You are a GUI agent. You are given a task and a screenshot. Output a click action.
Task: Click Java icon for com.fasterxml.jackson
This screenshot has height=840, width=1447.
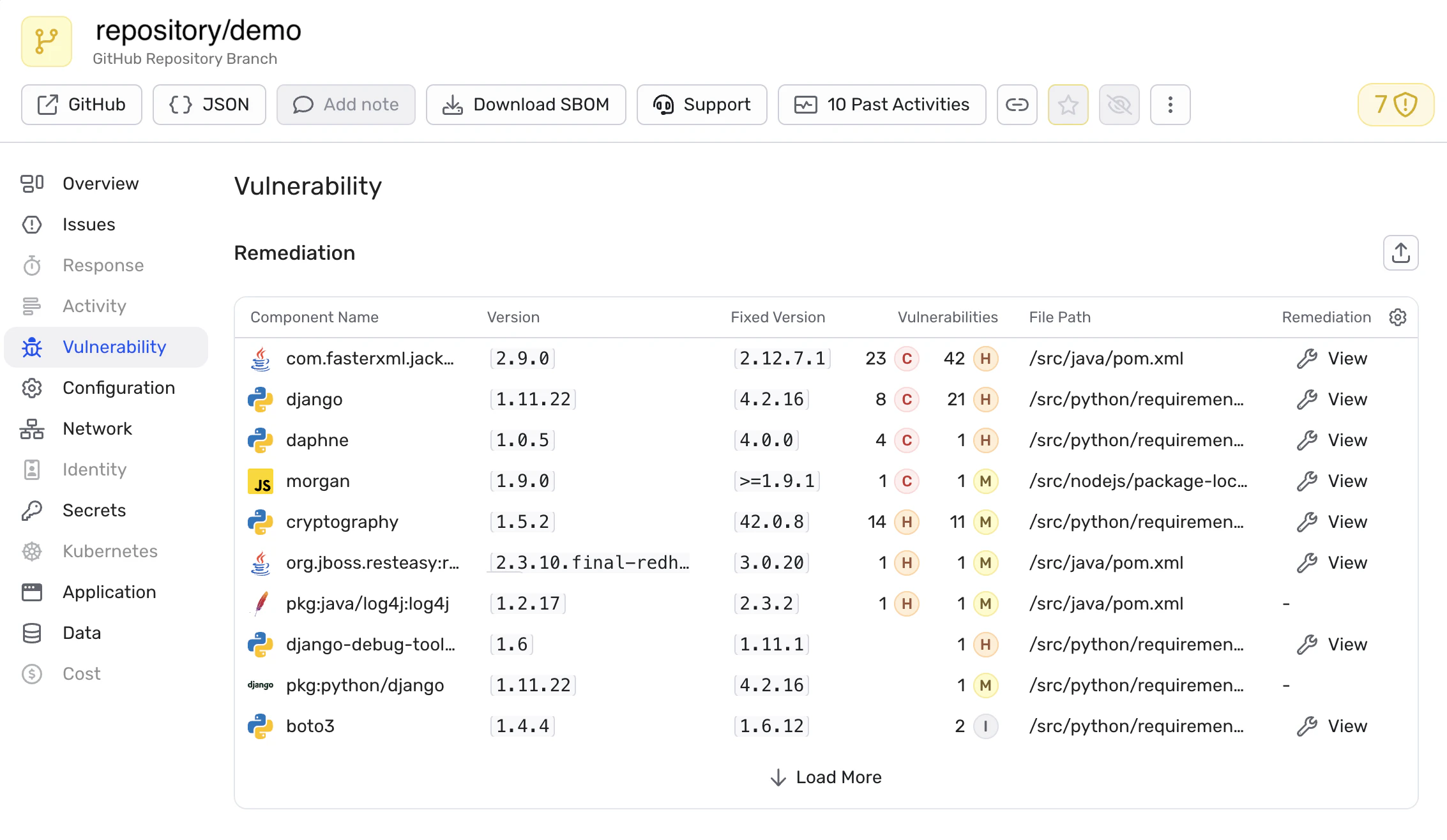[261, 359]
